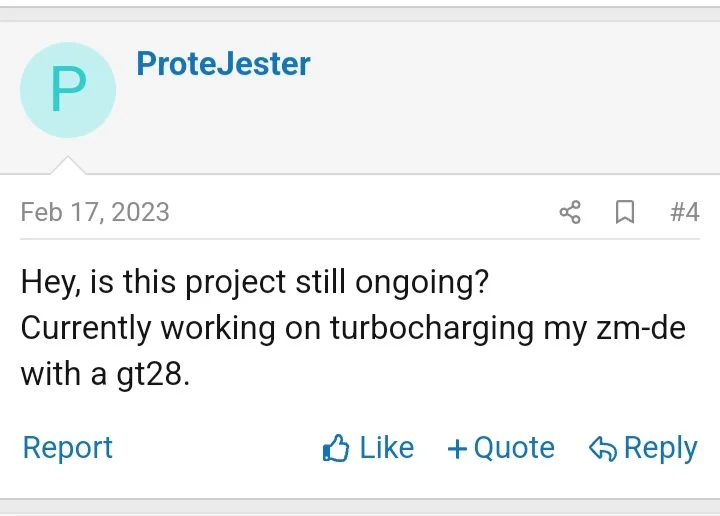Open the ProteJester username profile link

click(223, 64)
